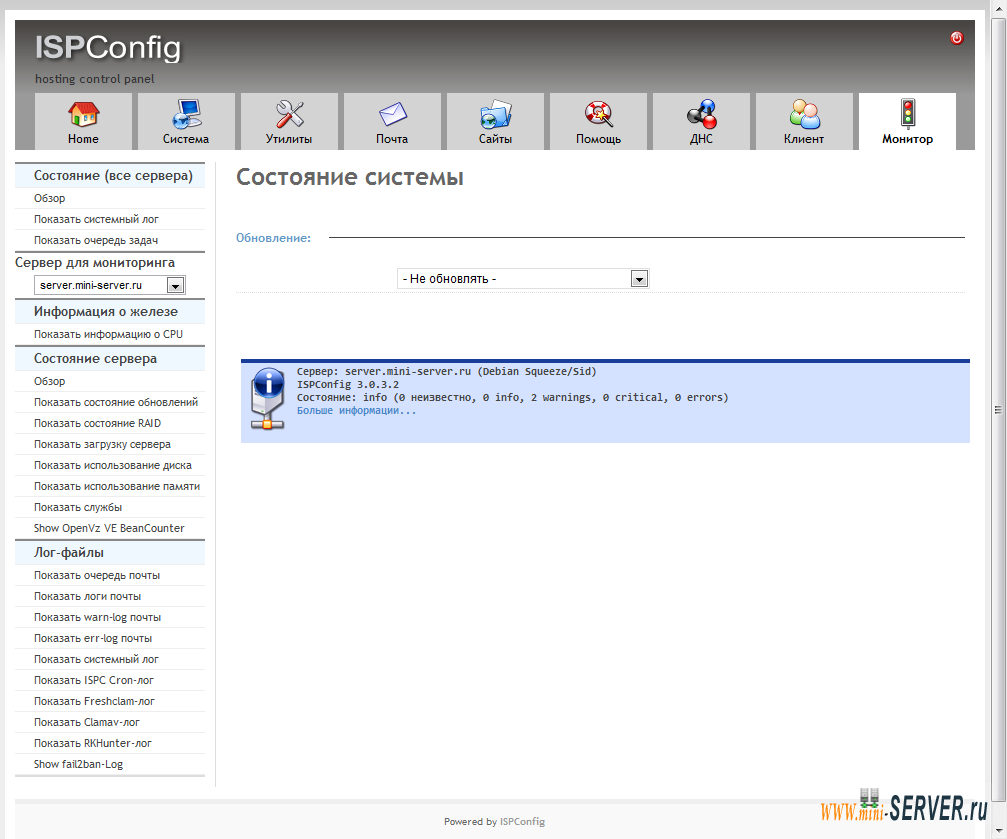
Task: Switch to the Сайты tab label
Action: [495, 139]
